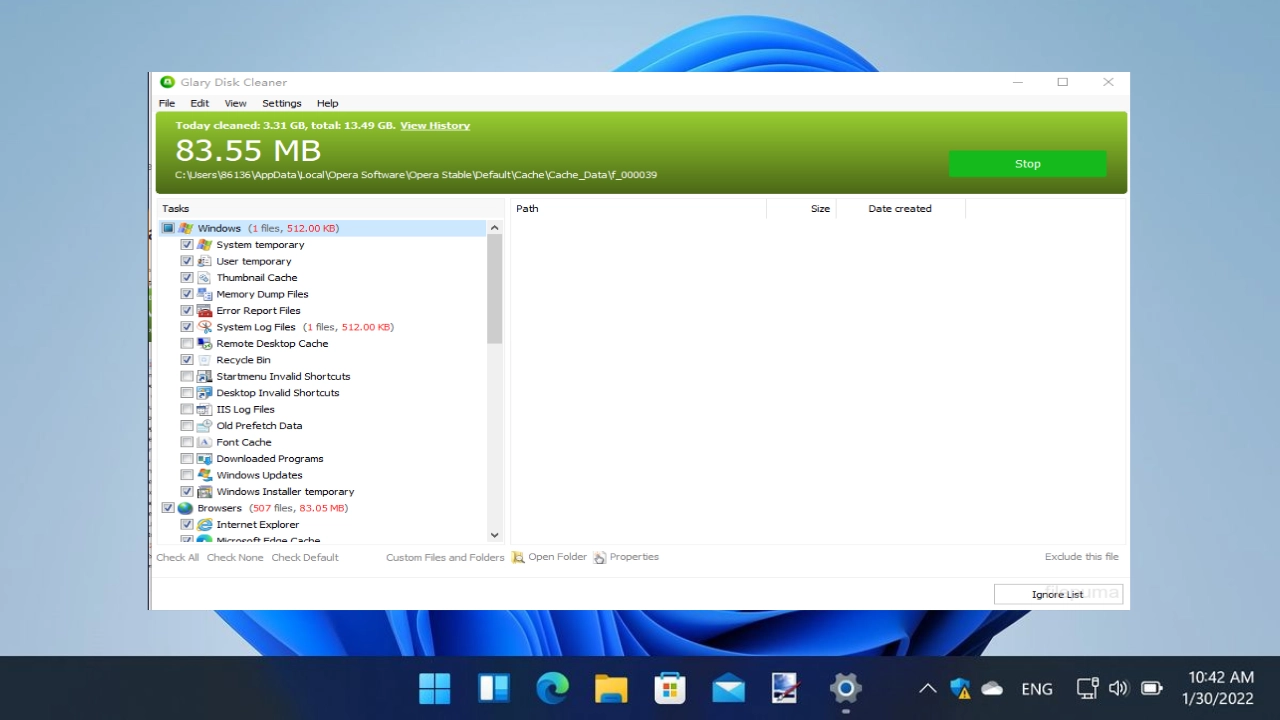Open the View menu
The width and height of the screenshot is (1280, 720).
tap(235, 103)
